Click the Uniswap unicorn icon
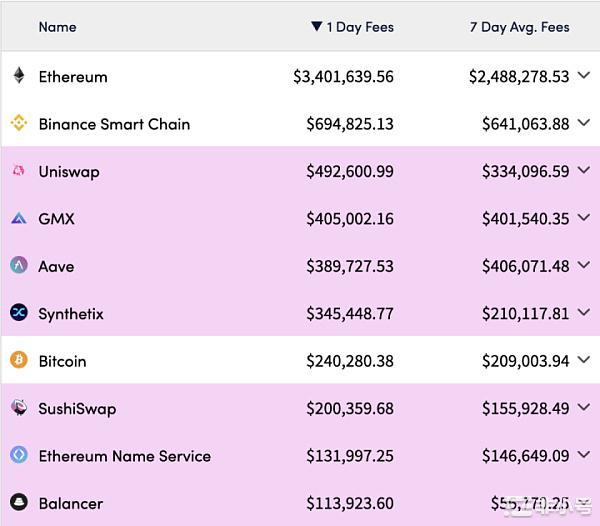600x526 pixels. click(18, 171)
